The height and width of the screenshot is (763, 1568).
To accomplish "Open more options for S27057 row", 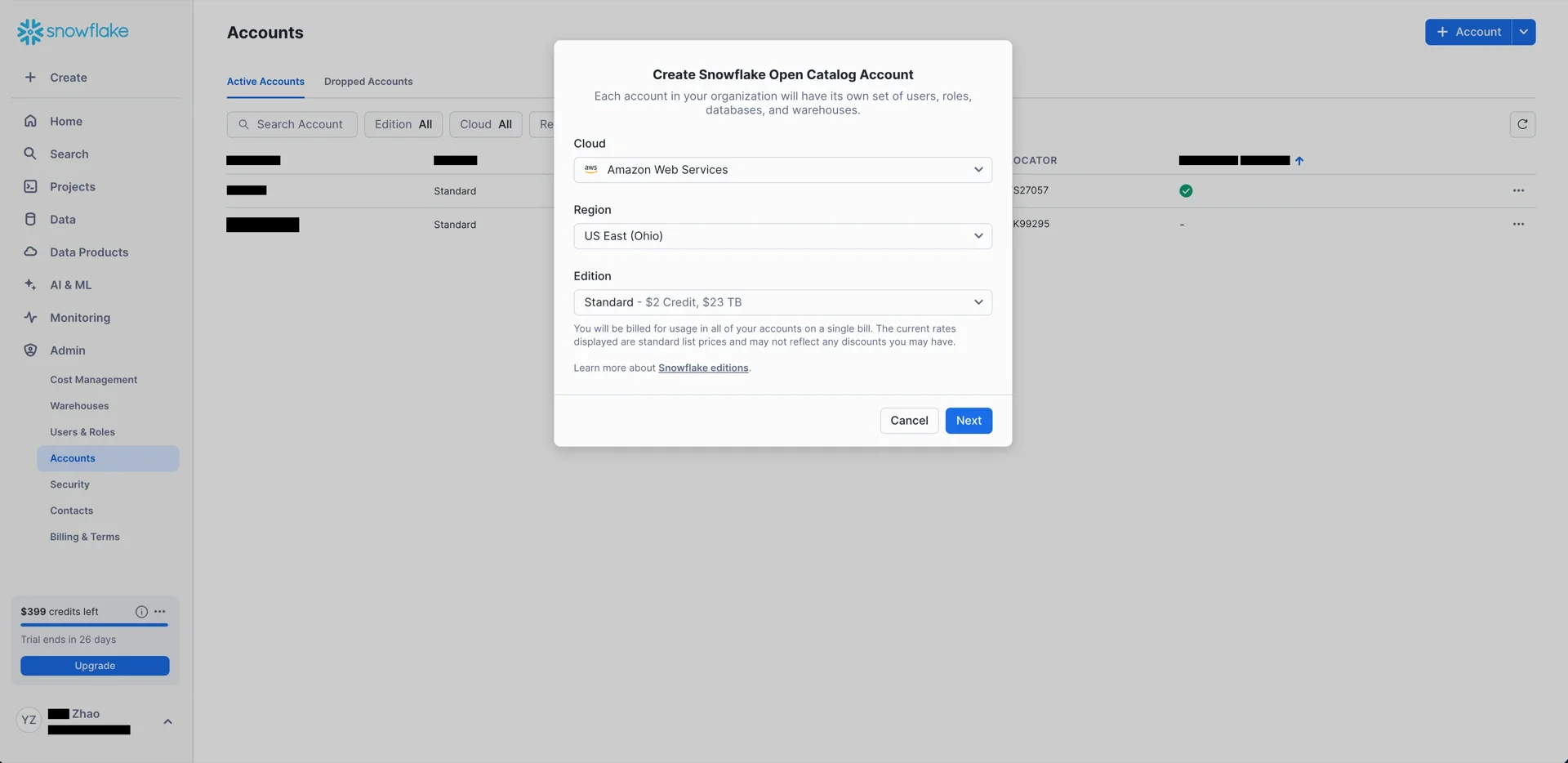I will coord(1518,190).
